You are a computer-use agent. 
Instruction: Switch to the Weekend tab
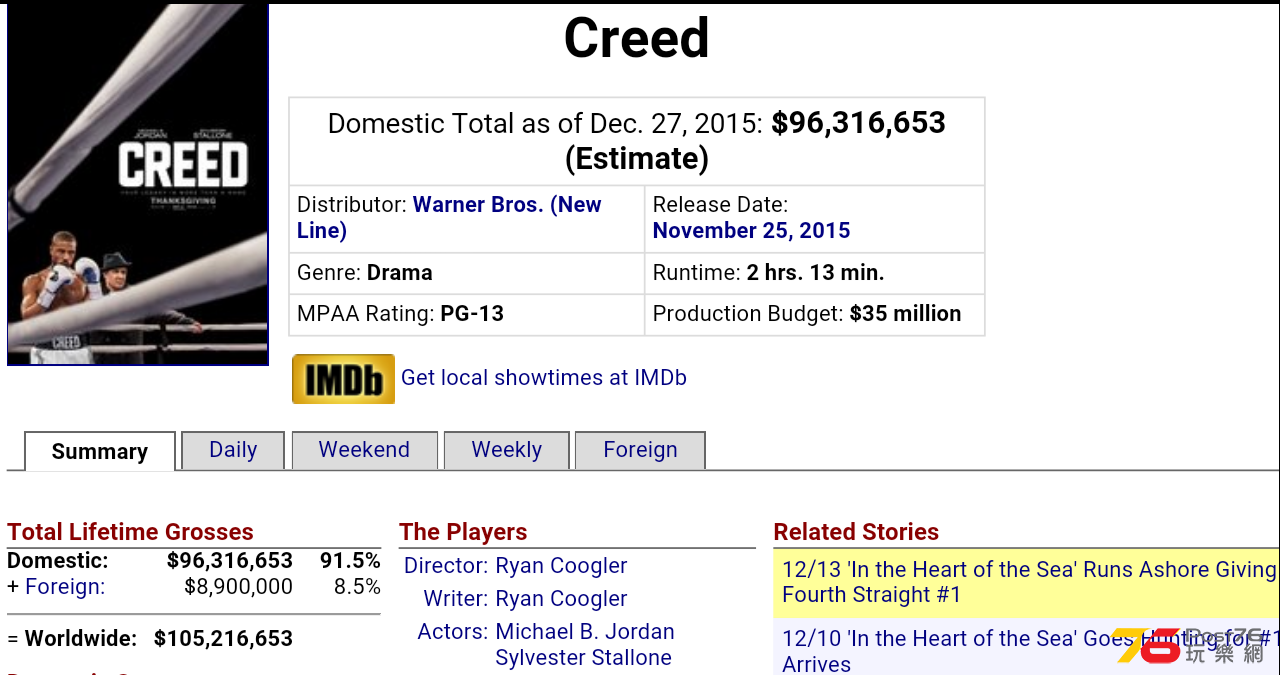click(x=364, y=450)
